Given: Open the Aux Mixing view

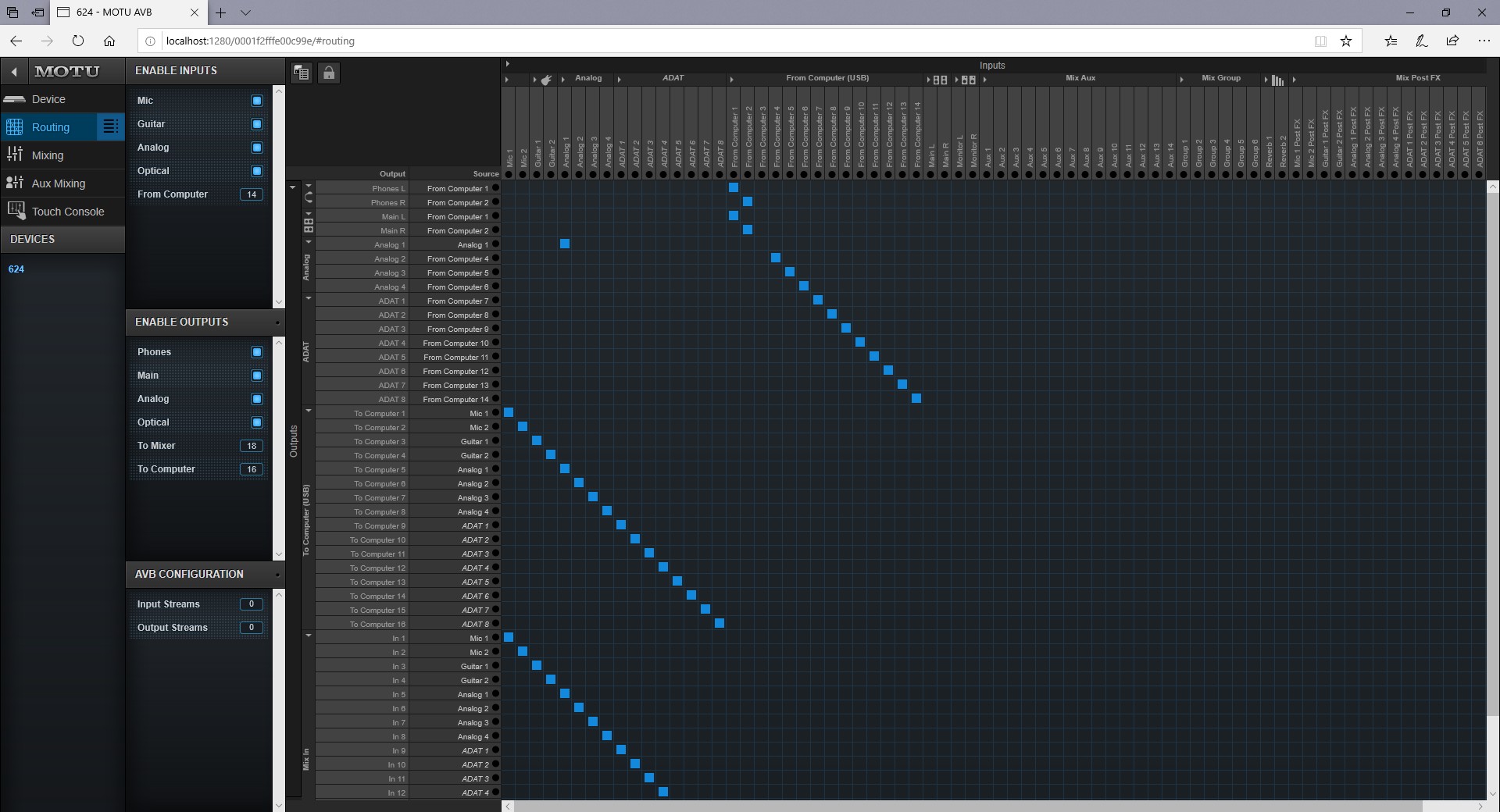Looking at the screenshot, I should click(62, 183).
